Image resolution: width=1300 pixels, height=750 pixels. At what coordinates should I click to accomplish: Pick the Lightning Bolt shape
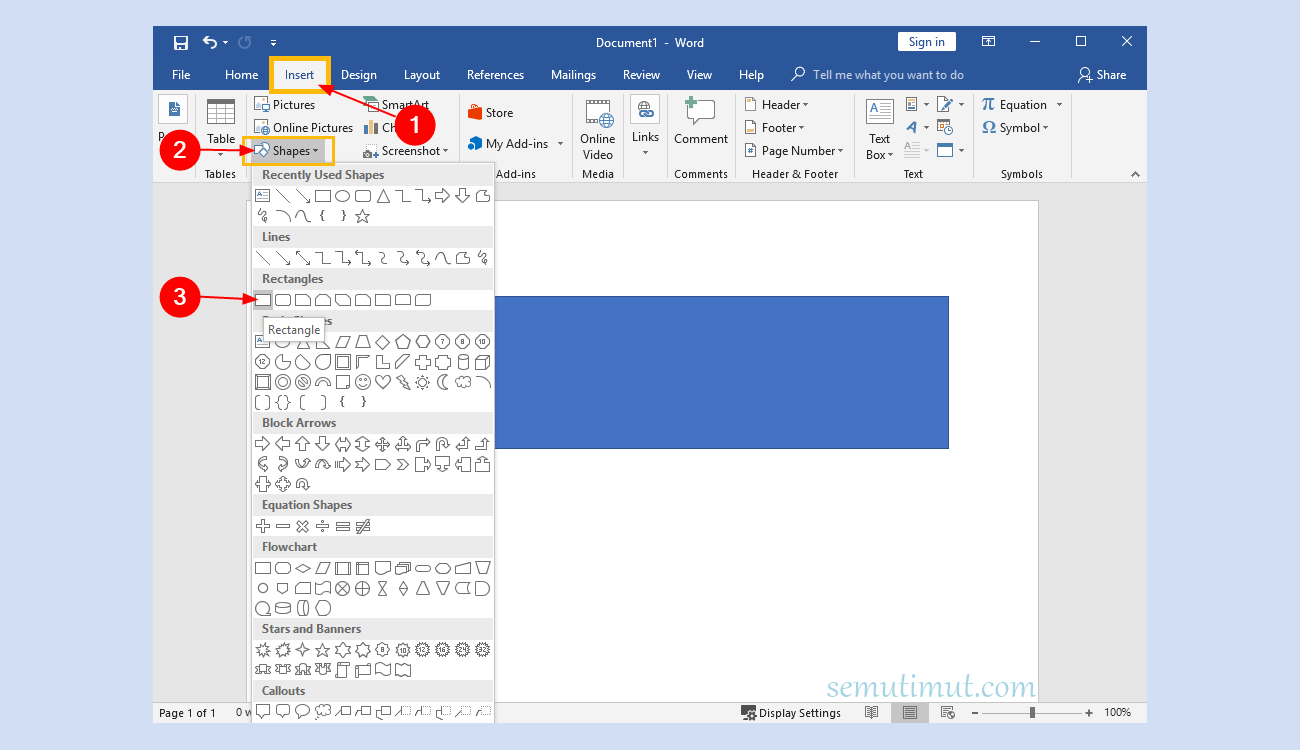pyautogui.click(x=403, y=382)
